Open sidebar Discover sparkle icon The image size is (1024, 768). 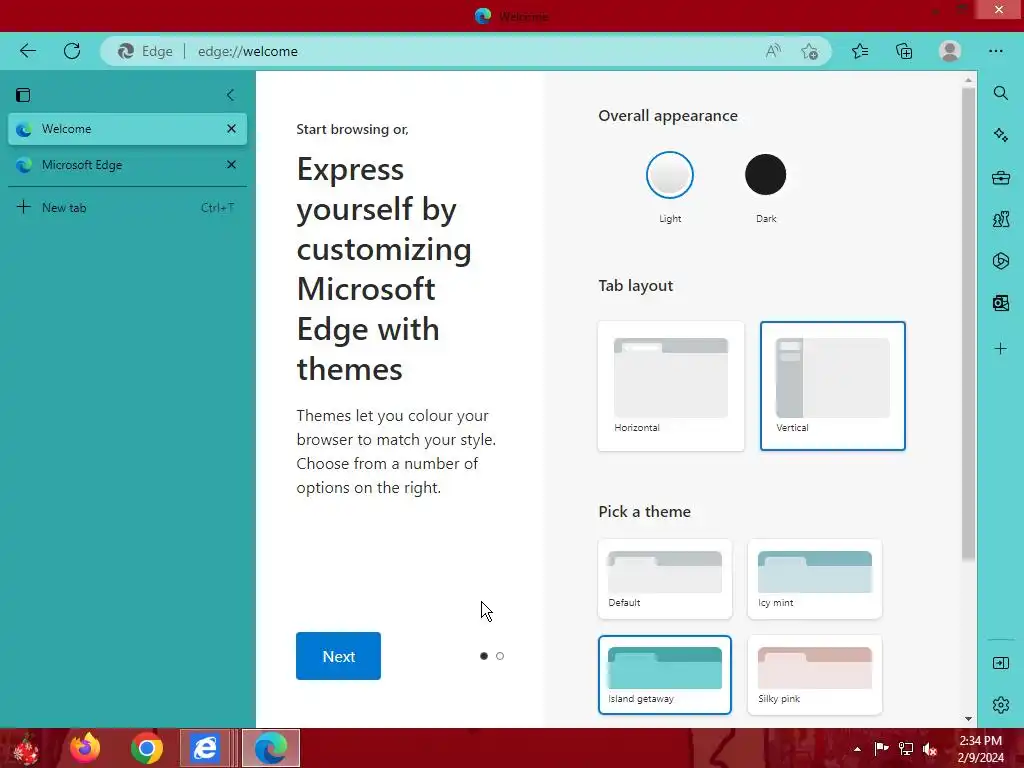point(1000,135)
